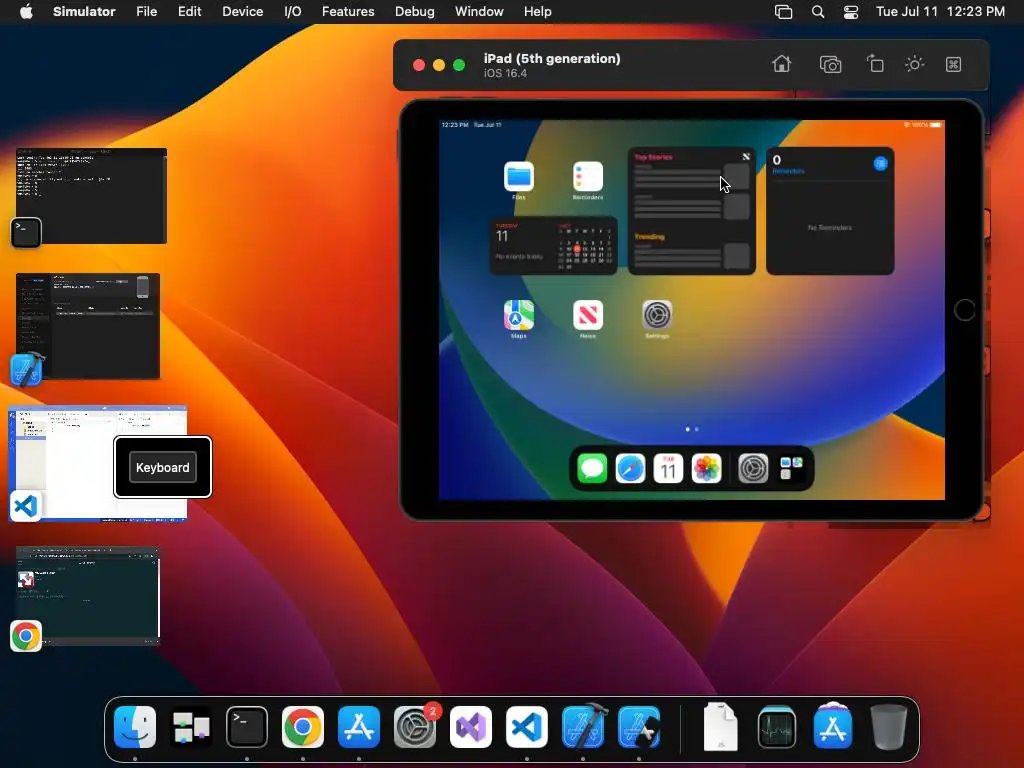Click the date and time in menu bar
The image size is (1024, 768).
point(940,11)
